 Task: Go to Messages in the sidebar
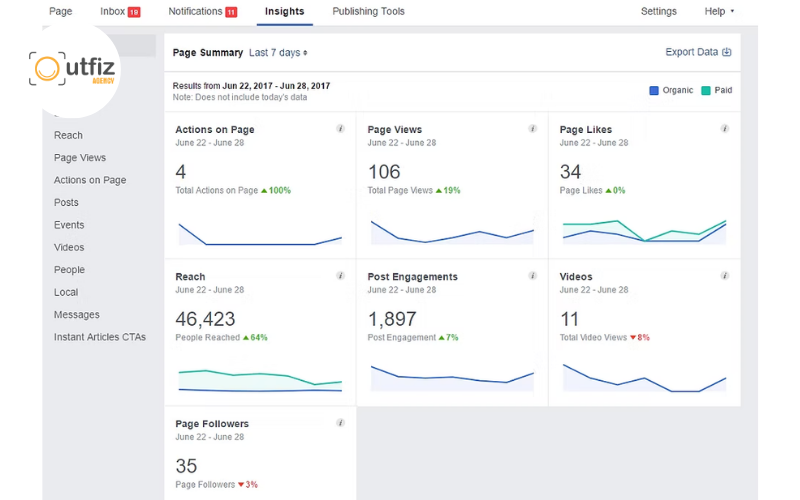77,315
